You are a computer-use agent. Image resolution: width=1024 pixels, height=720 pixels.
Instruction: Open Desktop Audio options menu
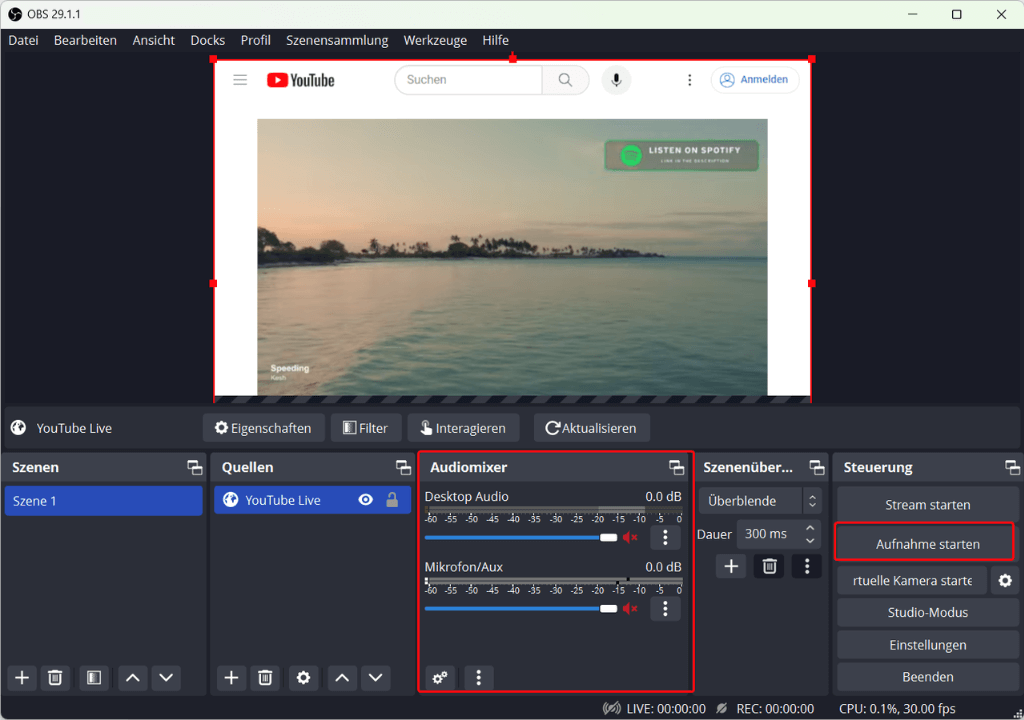(665, 537)
